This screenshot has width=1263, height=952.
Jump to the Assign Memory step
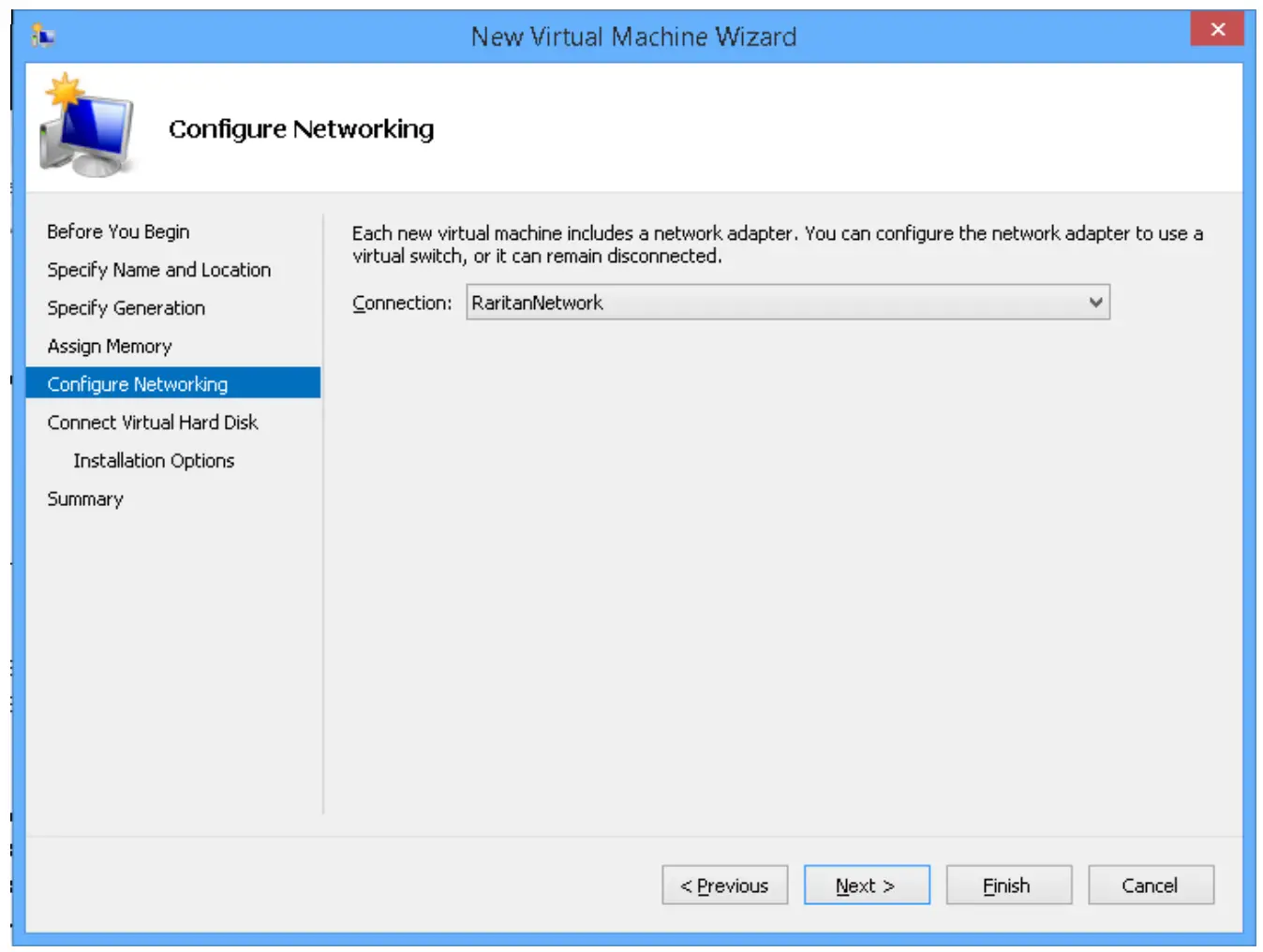(x=110, y=347)
